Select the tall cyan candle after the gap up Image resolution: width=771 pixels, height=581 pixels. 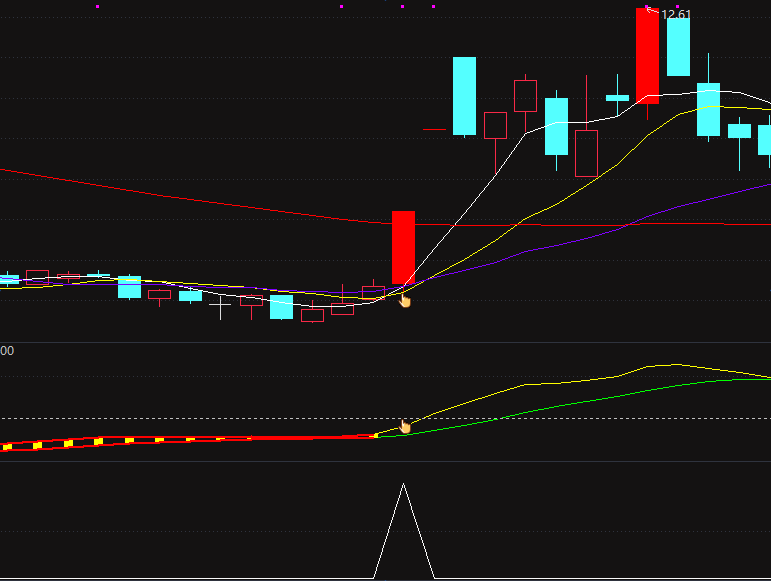click(464, 96)
